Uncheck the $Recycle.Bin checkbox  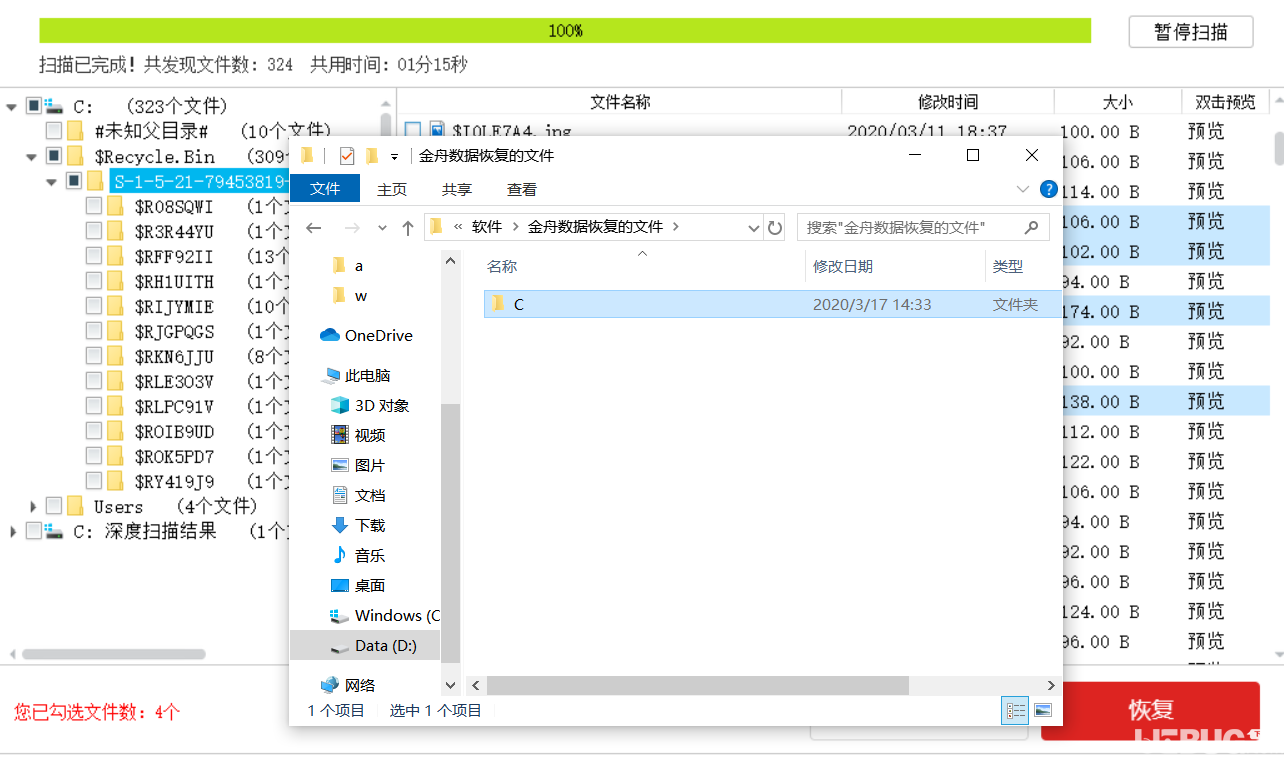[53, 156]
